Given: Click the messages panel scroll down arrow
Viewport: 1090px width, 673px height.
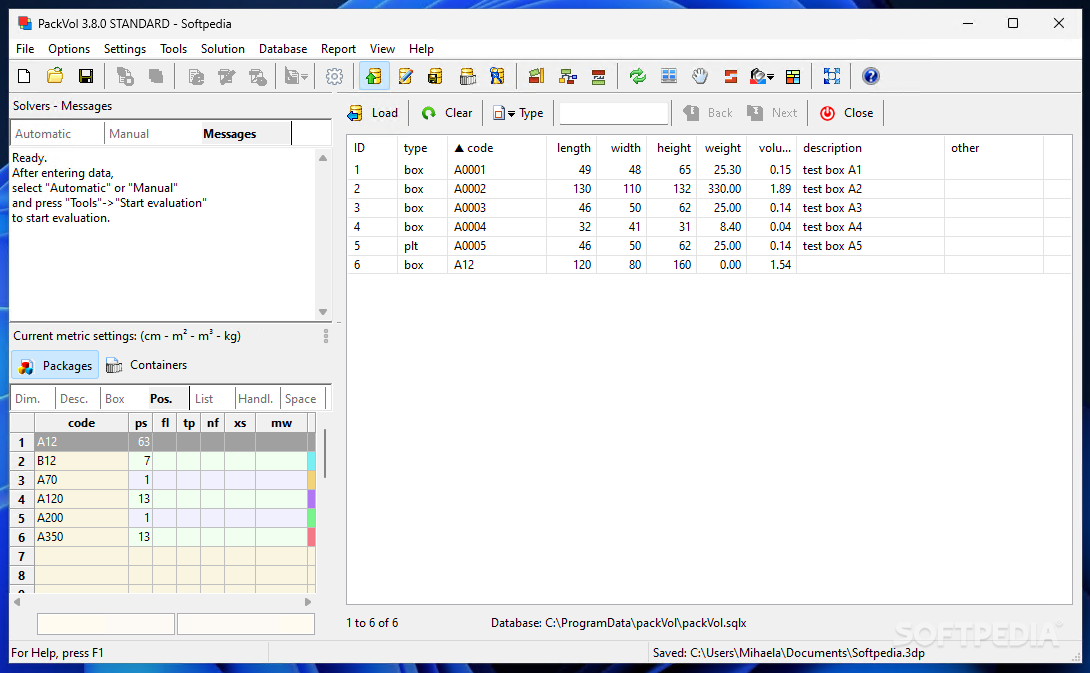Looking at the screenshot, I should (x=323, y=311).
